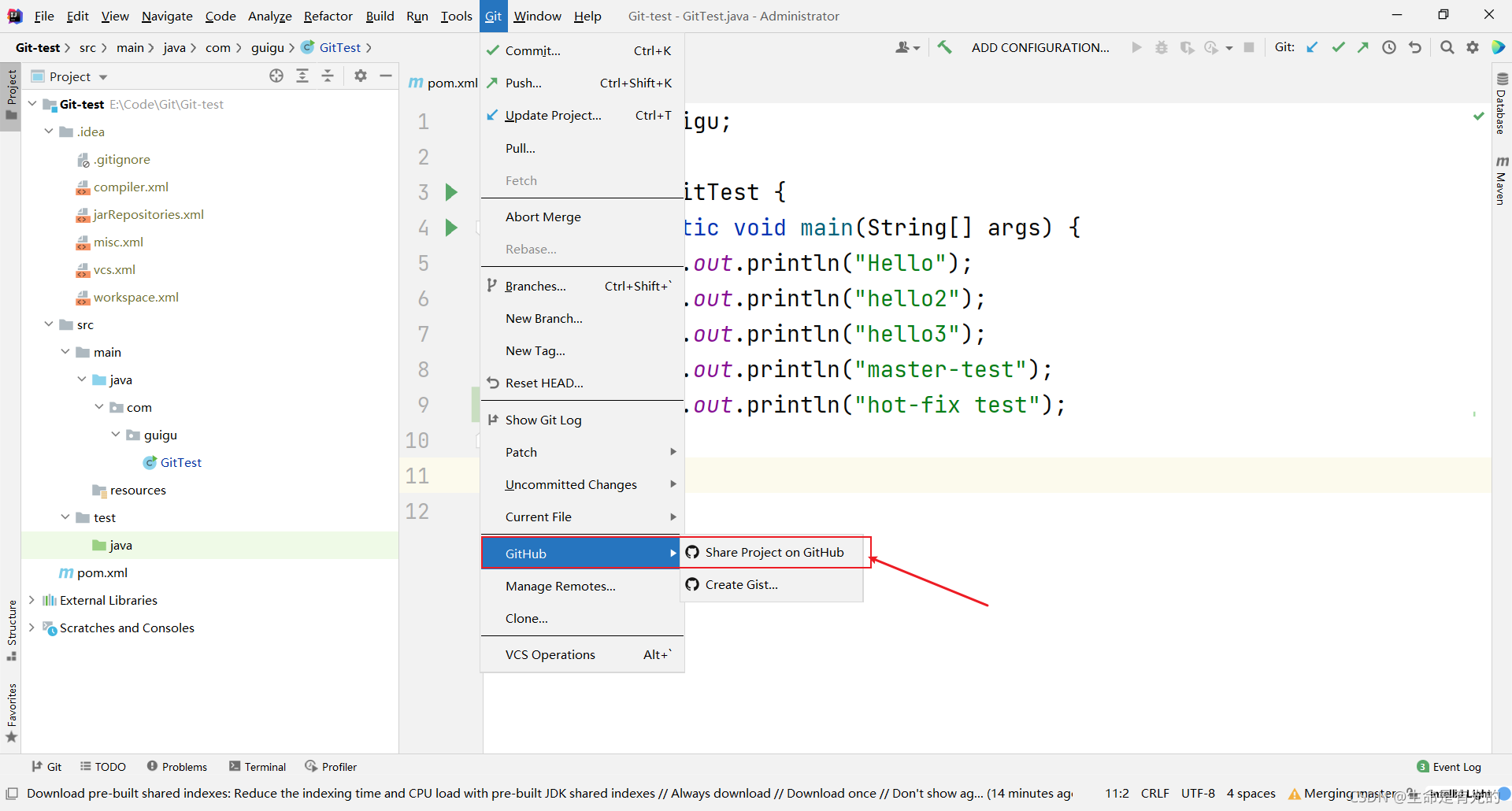Click GitTest breadcrumb in navigation bar

point(332,47)
